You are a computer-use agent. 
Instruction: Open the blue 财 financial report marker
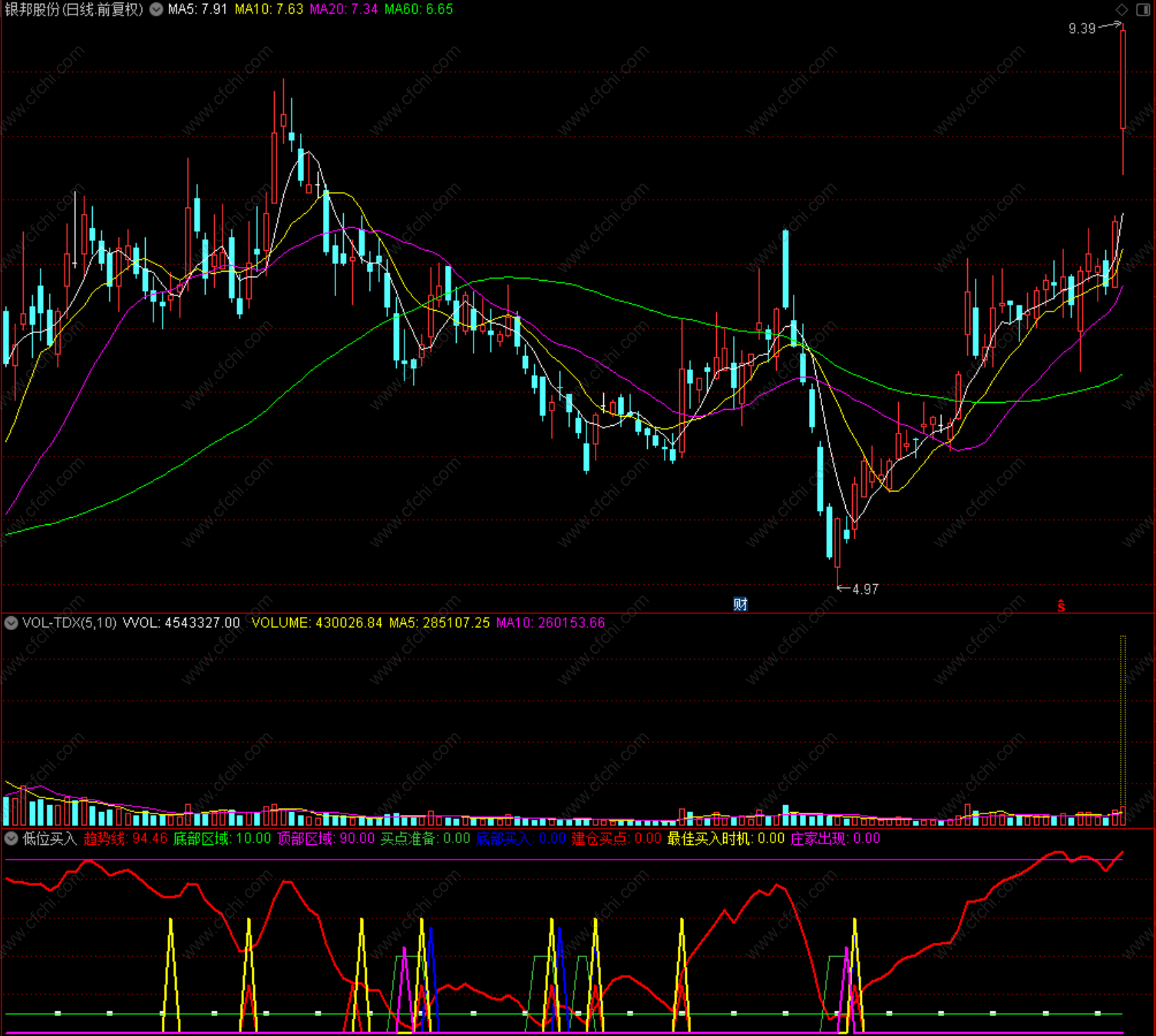point(740,604)
